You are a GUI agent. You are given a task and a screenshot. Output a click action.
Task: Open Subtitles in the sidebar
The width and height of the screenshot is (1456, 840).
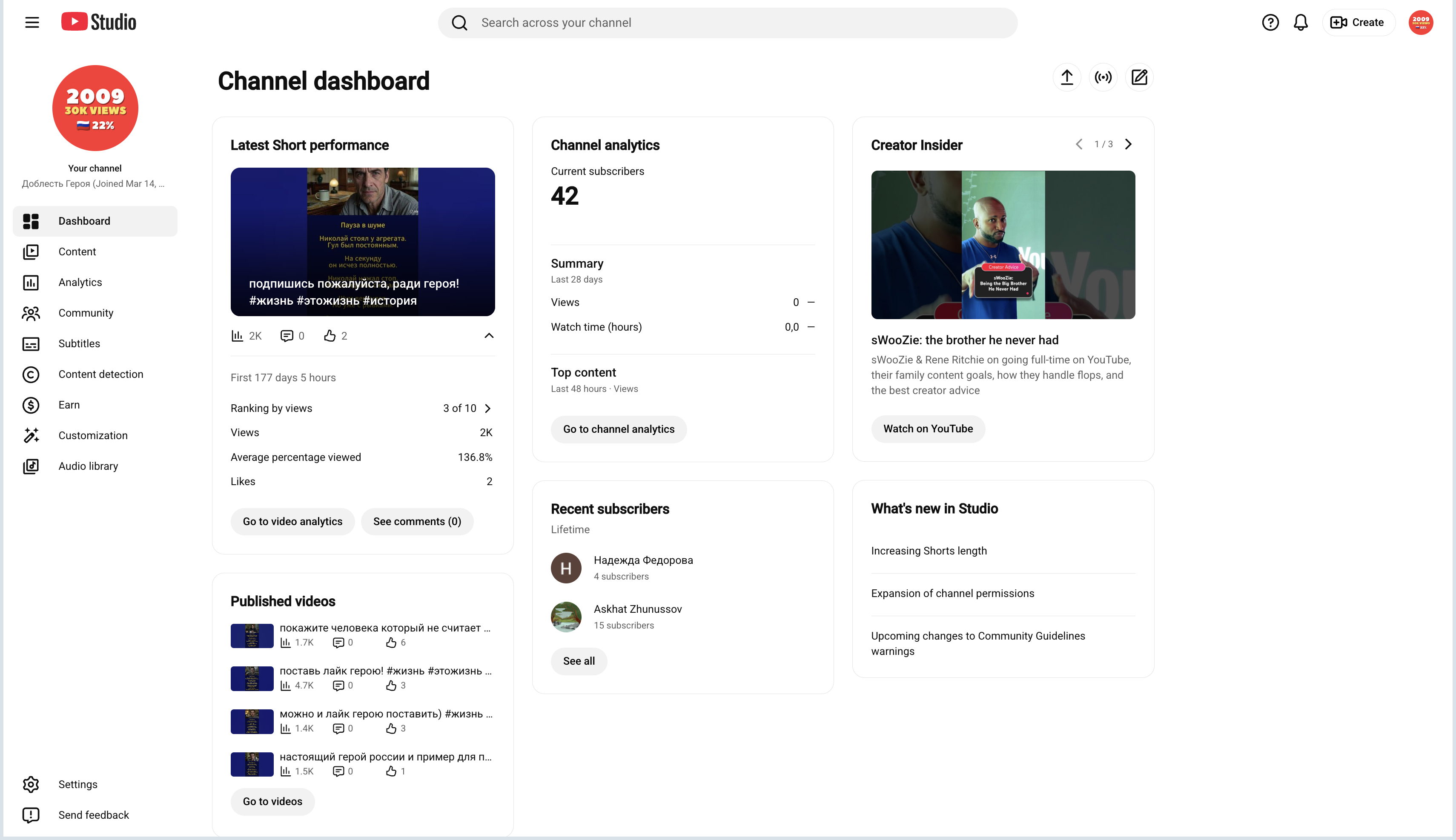(x=95, y=343)
